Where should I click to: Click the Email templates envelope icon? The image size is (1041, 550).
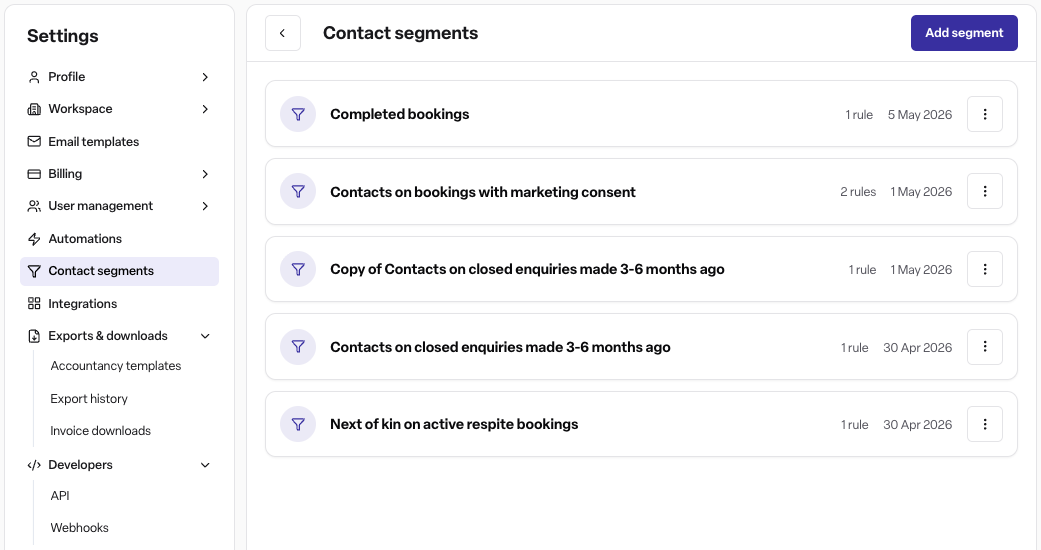click(34, 141)
